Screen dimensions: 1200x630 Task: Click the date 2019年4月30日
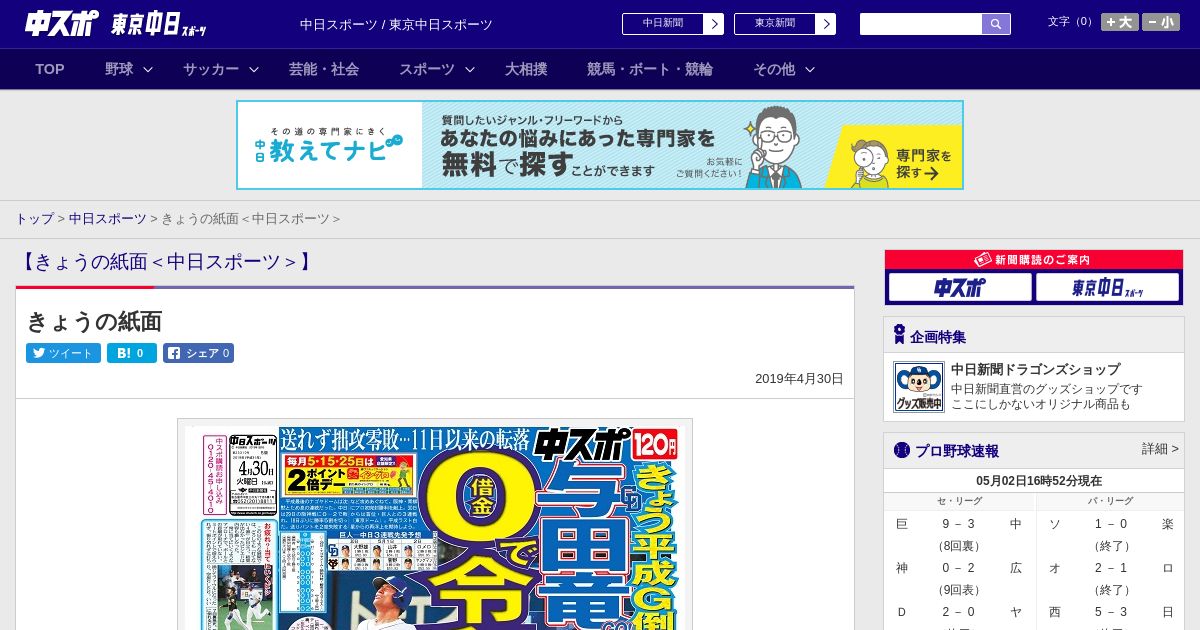pos(799,378)
